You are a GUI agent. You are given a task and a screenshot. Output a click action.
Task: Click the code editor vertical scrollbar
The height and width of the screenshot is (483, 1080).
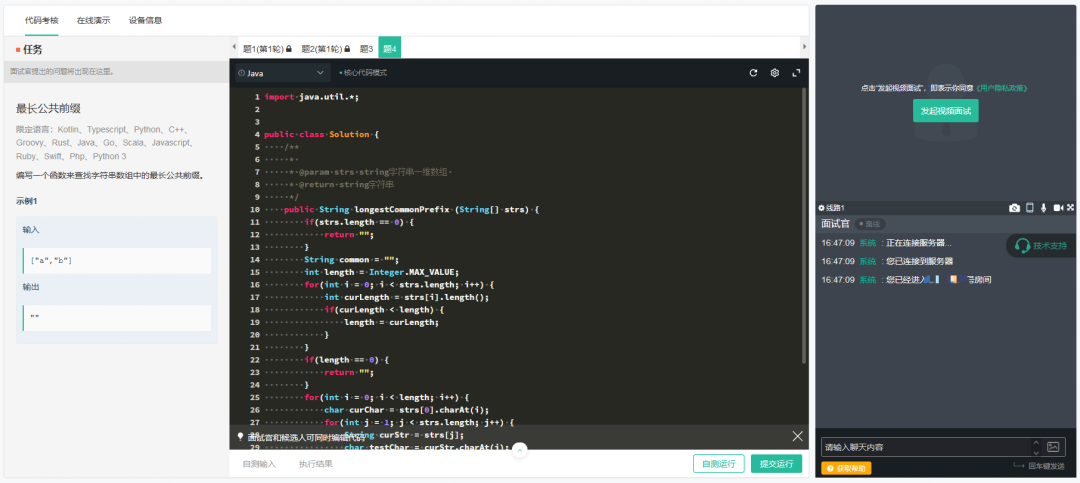click(x=804, y=226)
